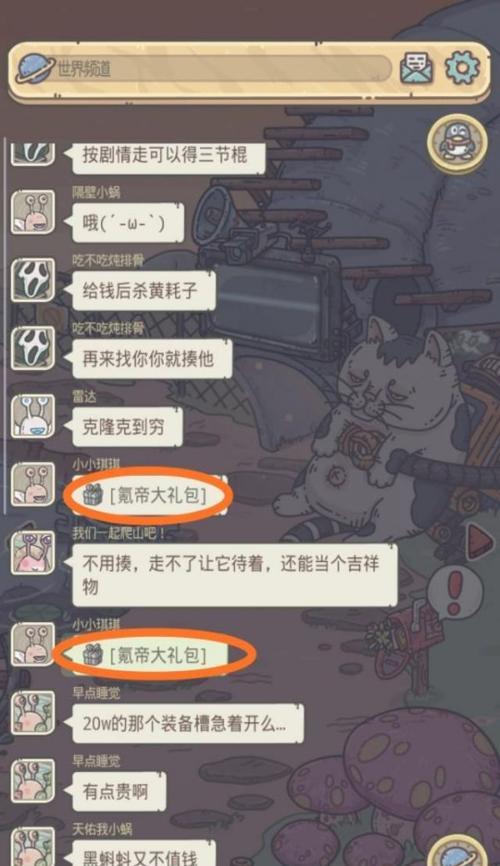Tap 雷达 player avatar
Viewport: 500px width, 866px height.
click(33, 415)
